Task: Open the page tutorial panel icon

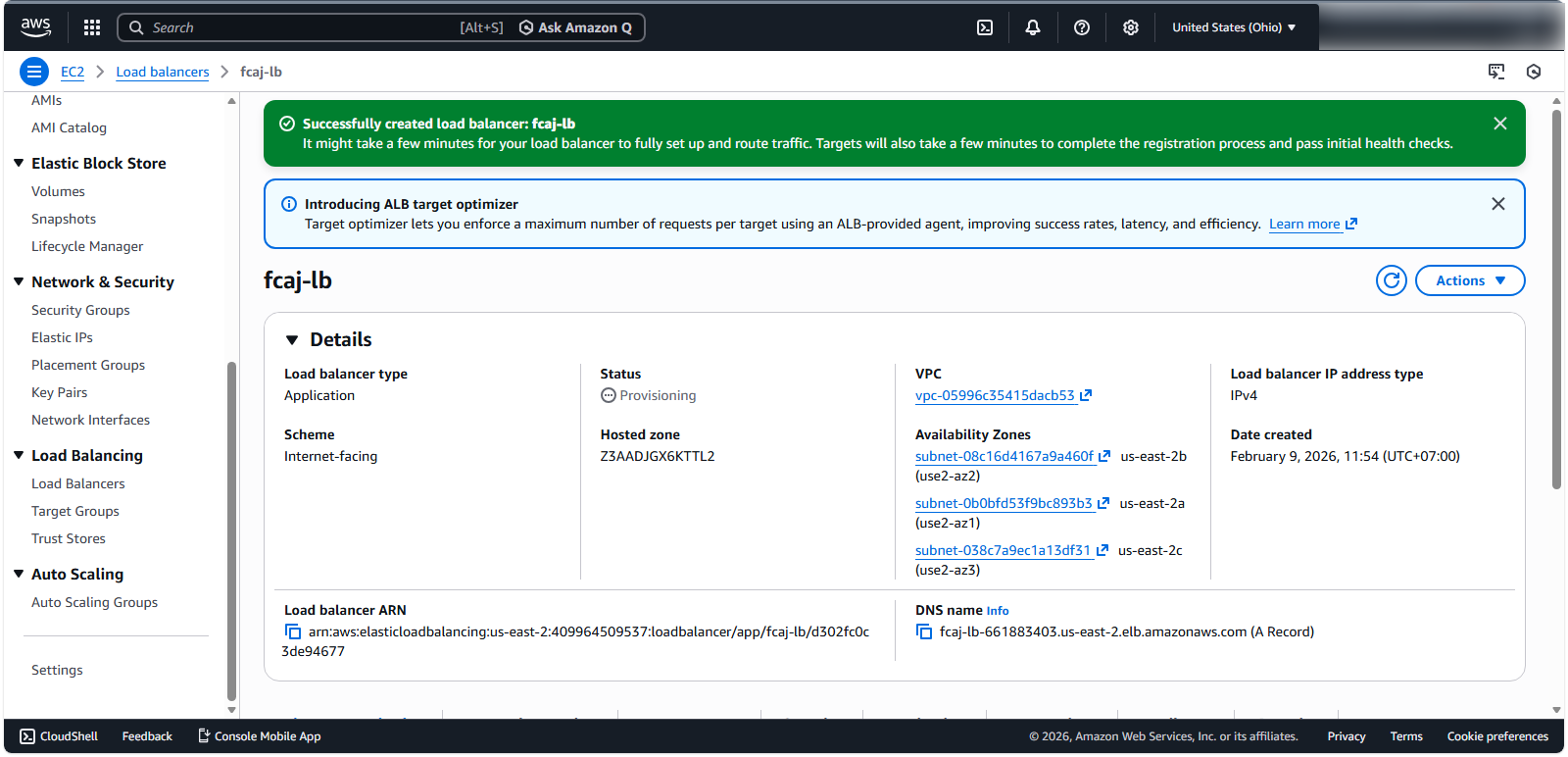Action: click(x=1496, y=72)
